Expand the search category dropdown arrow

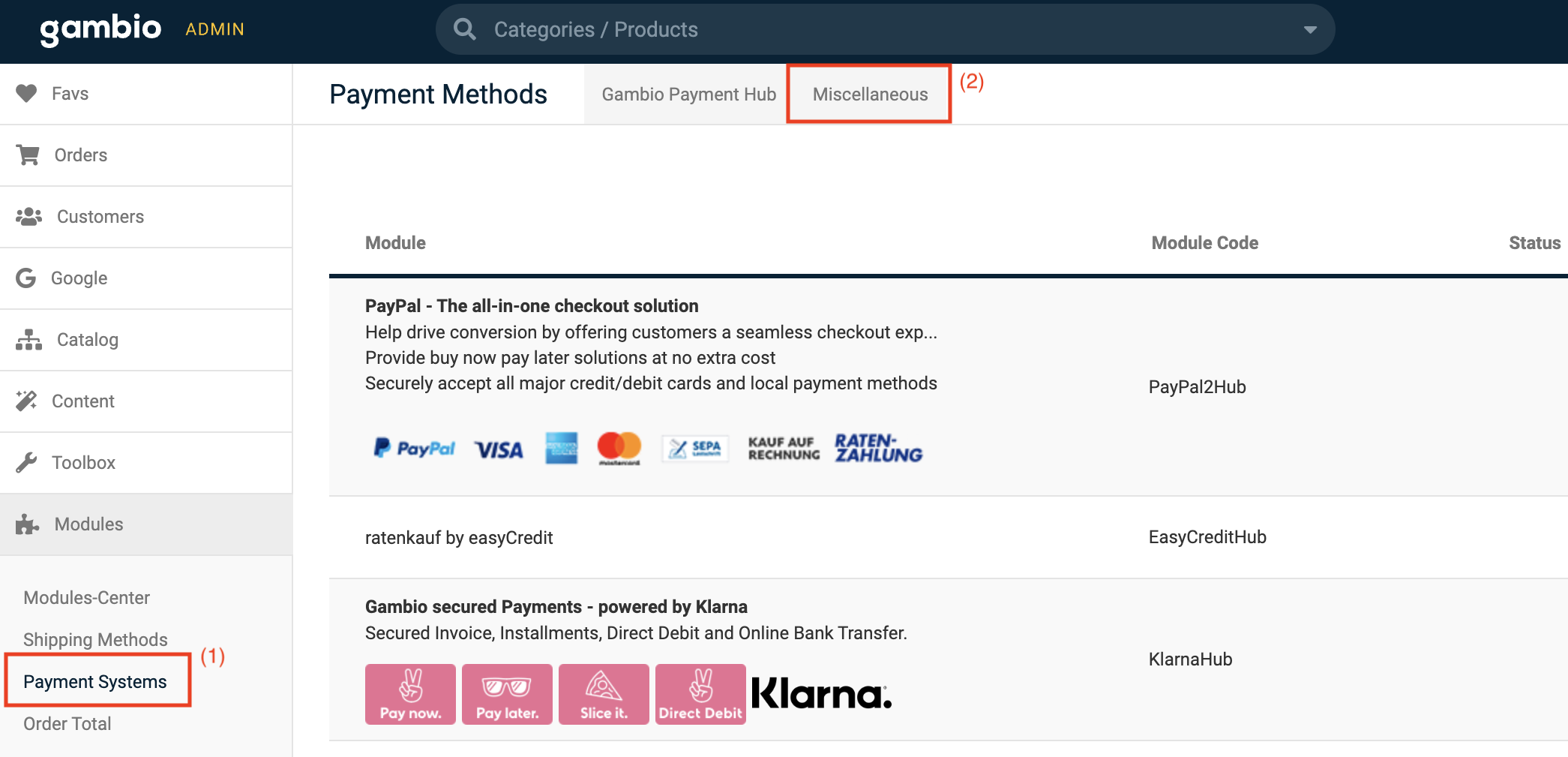coord(1310,30)
